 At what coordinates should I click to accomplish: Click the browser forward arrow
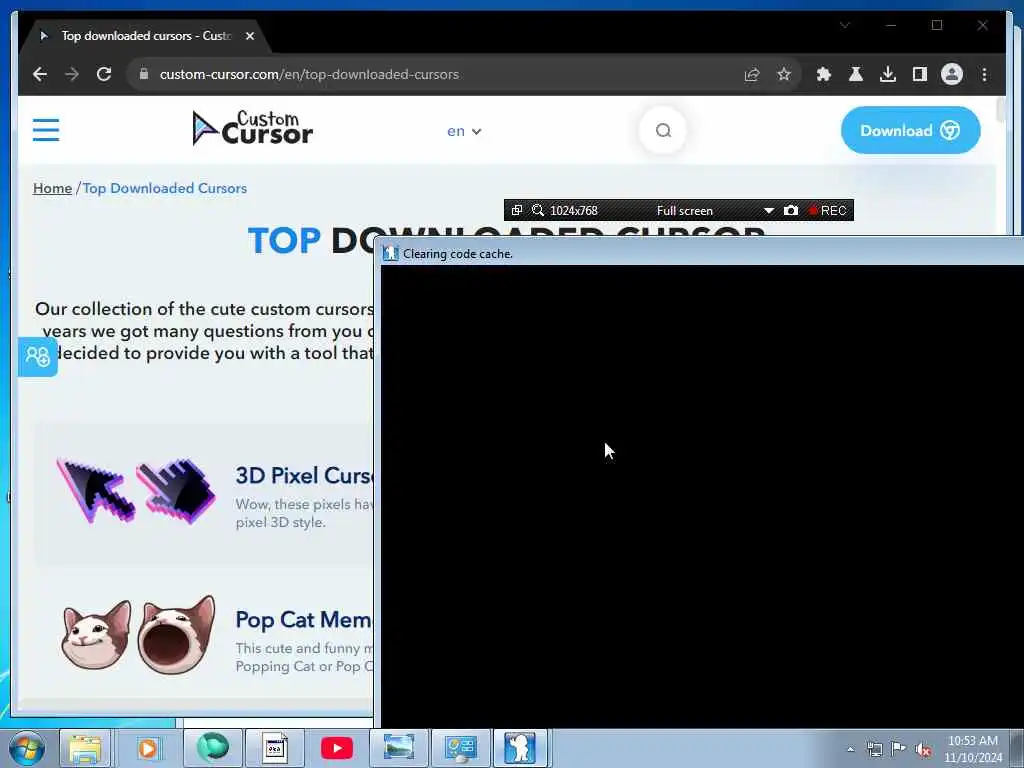click(x=72, y=74)
